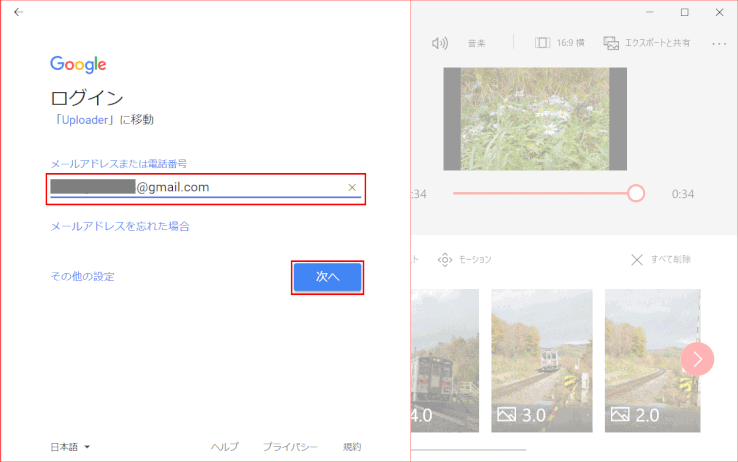Viewport: 738px width, 462px height.
Task: Open the 規約 link
Action: (x=352, y=447)
